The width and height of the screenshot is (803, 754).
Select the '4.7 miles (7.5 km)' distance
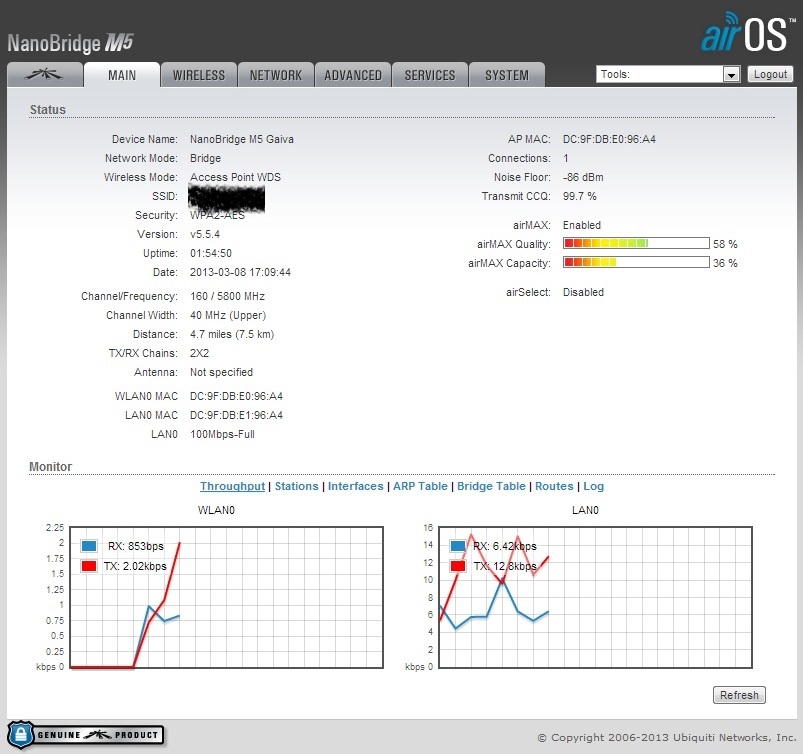click(232, 334)
